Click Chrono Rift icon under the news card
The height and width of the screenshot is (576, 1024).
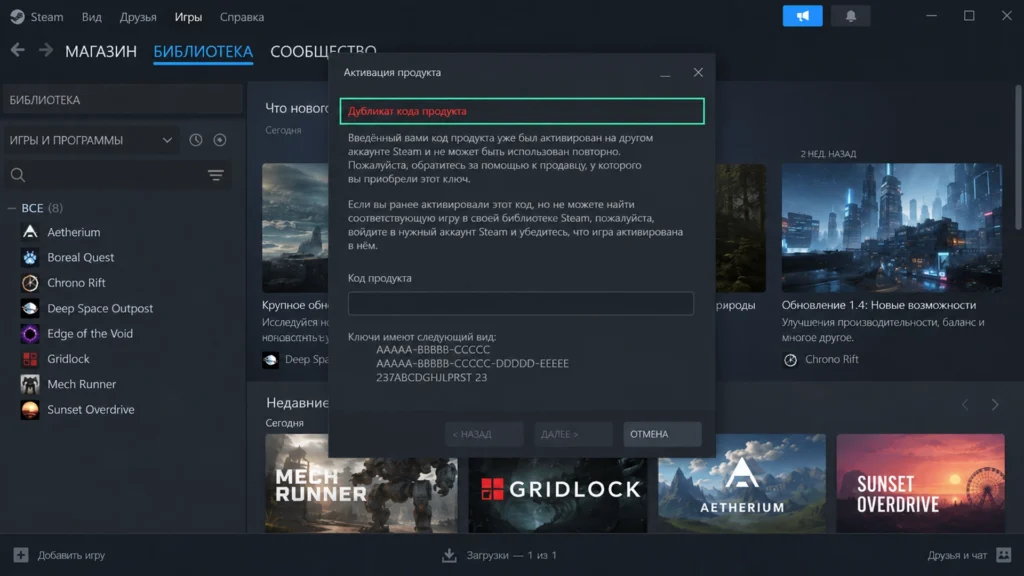coord(790,360)
